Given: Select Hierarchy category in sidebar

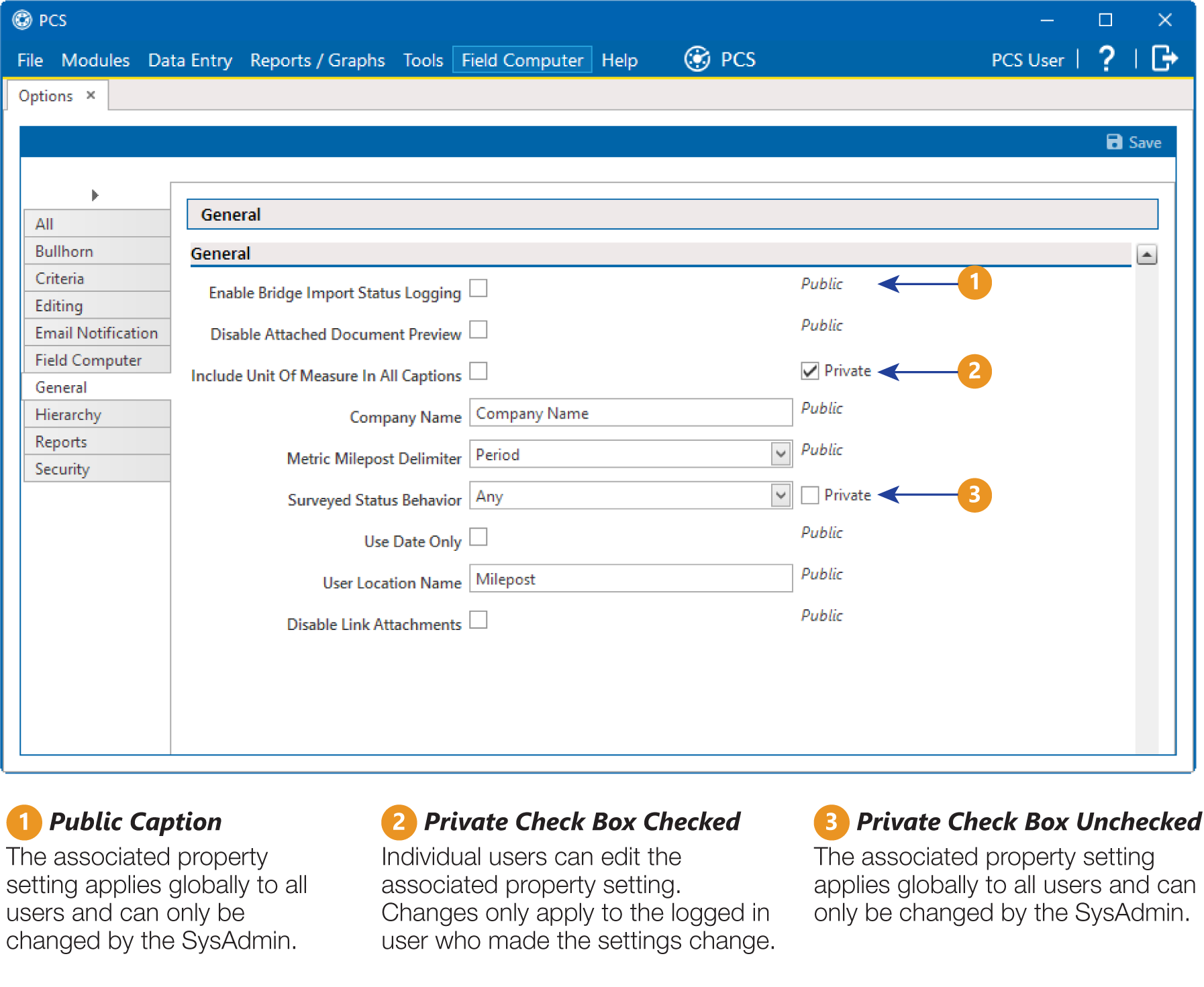Looking at the screenshot, I should 97,415.
